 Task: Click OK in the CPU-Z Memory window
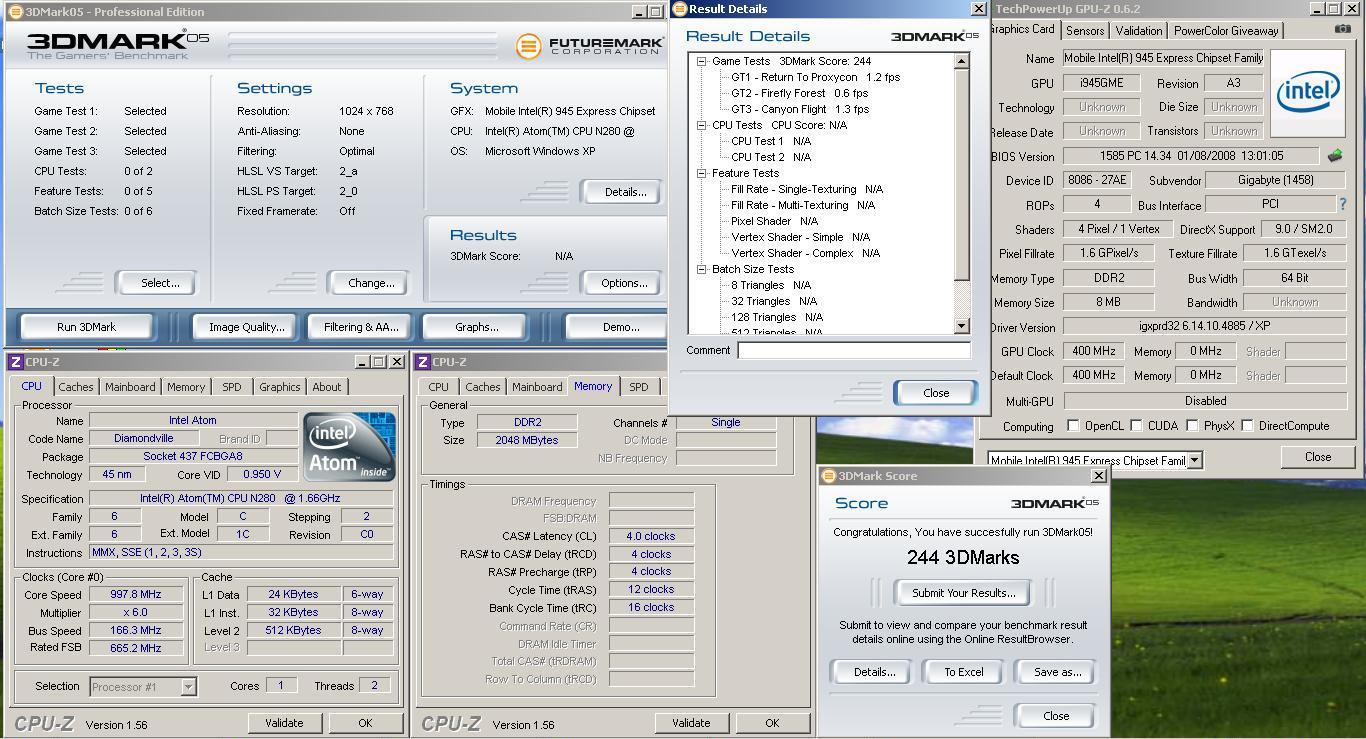[x=772, y=723]
